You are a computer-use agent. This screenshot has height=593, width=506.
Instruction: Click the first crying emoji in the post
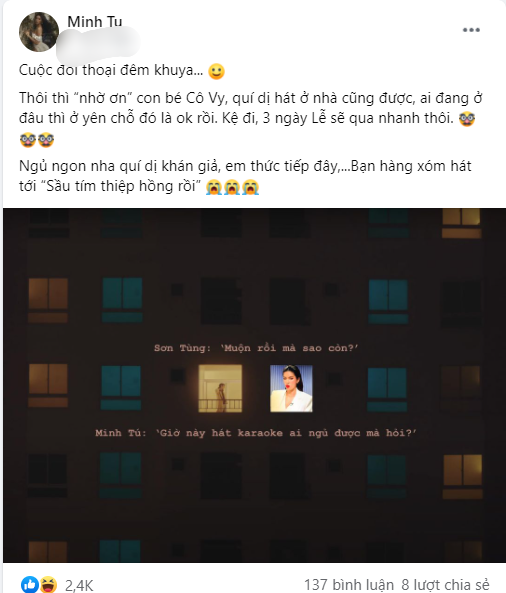point(214,187)
